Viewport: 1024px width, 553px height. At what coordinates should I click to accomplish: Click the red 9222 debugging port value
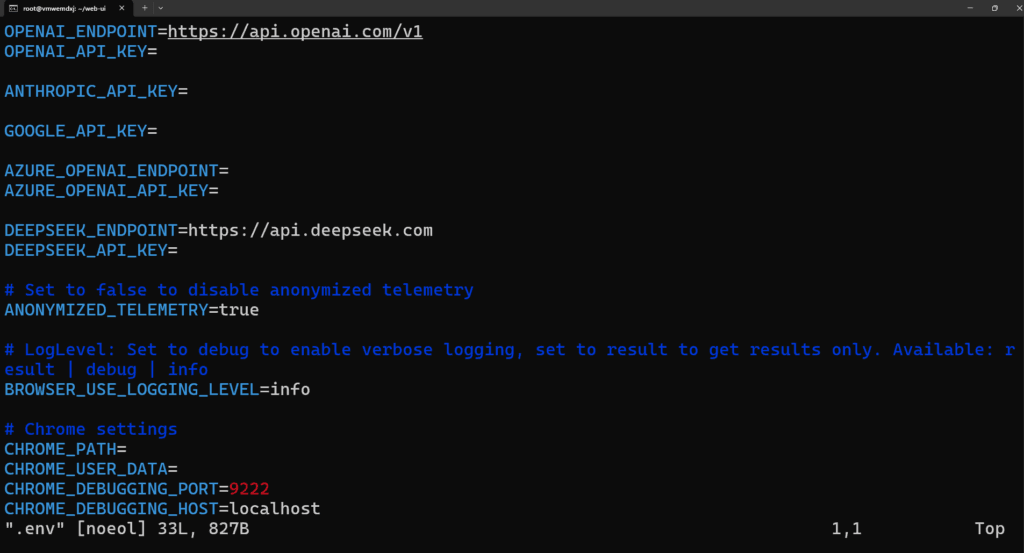pos(249,489)
